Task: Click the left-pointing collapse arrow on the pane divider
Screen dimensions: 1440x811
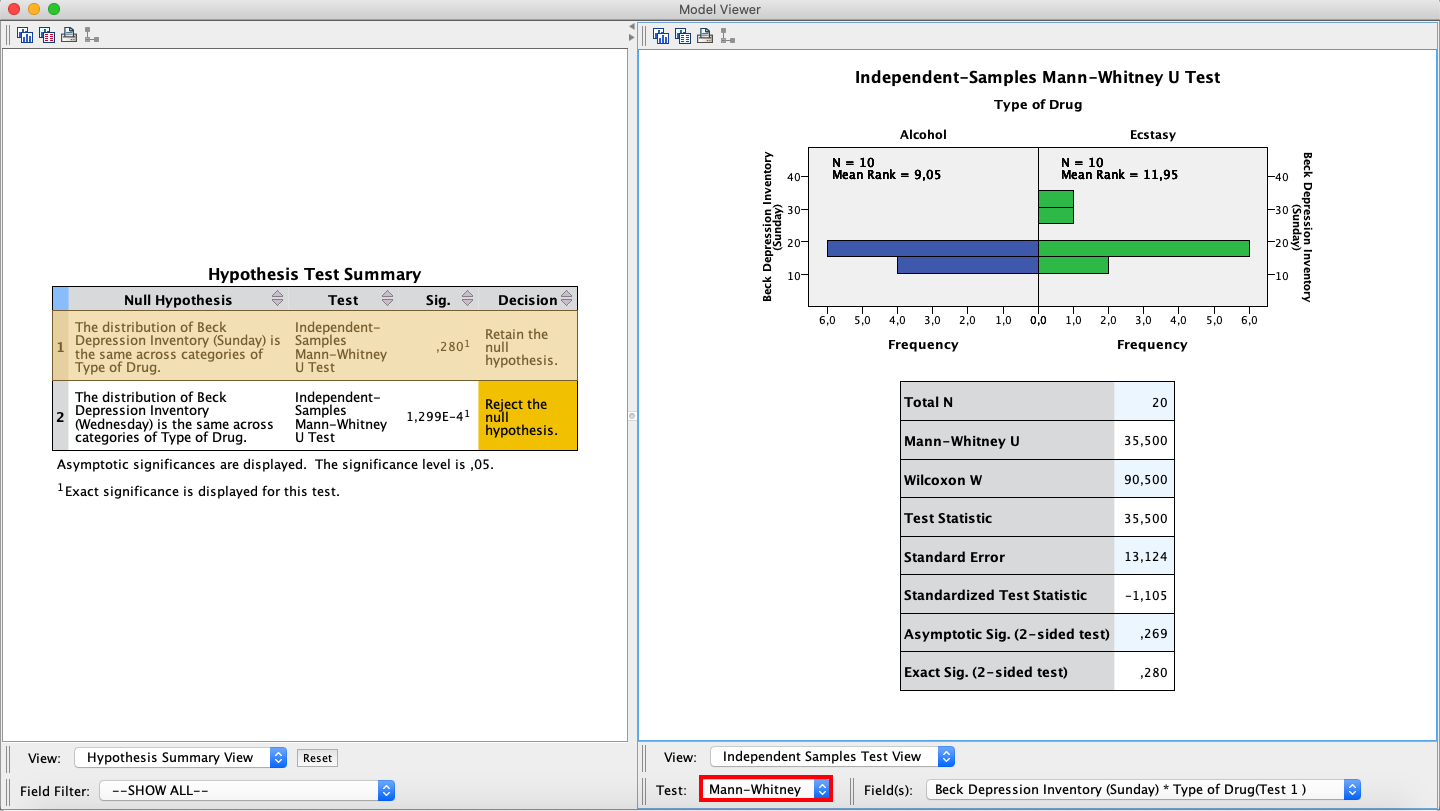Action: point(631,26)
